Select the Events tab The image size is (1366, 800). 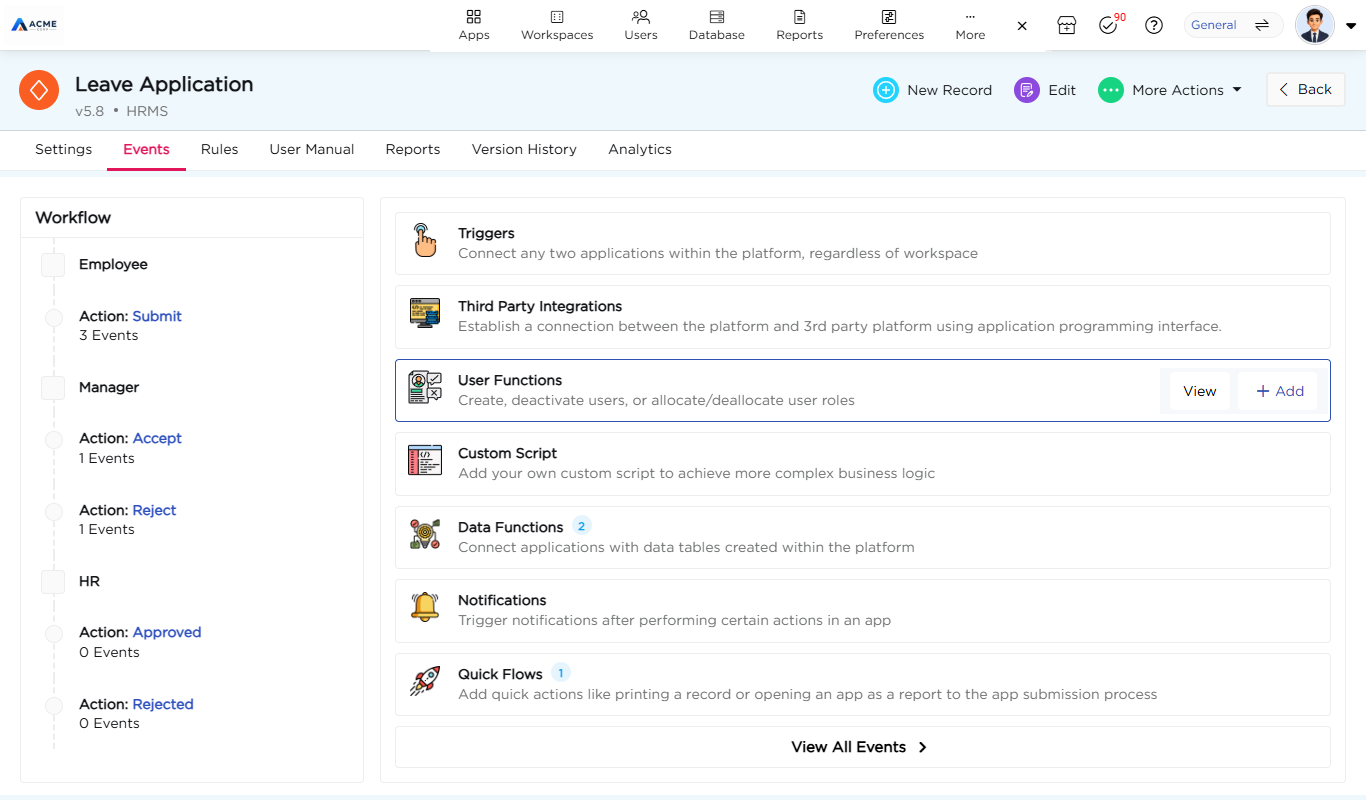coord(146,149)
